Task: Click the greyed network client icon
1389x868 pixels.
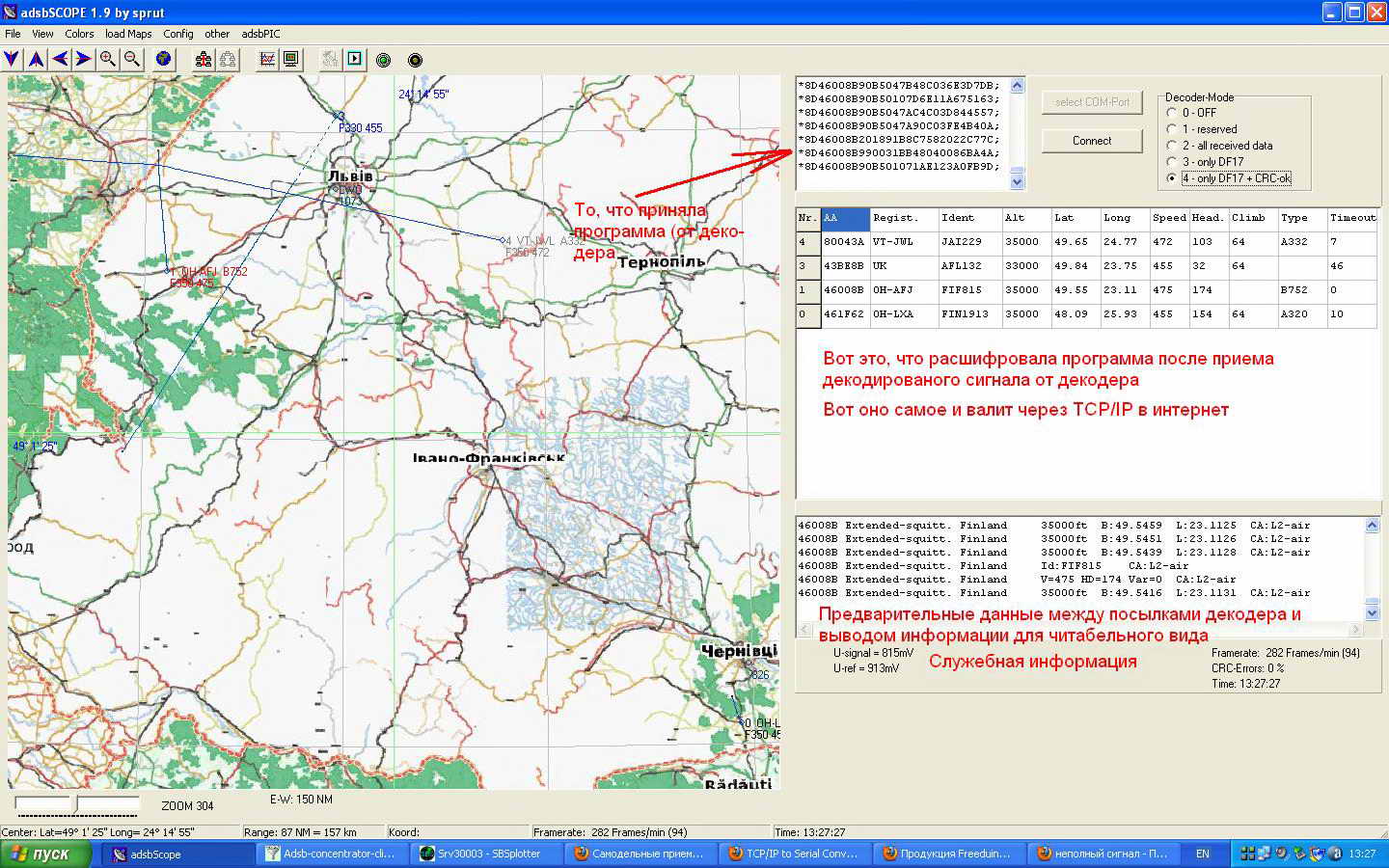Action: [x=228, y=59]
